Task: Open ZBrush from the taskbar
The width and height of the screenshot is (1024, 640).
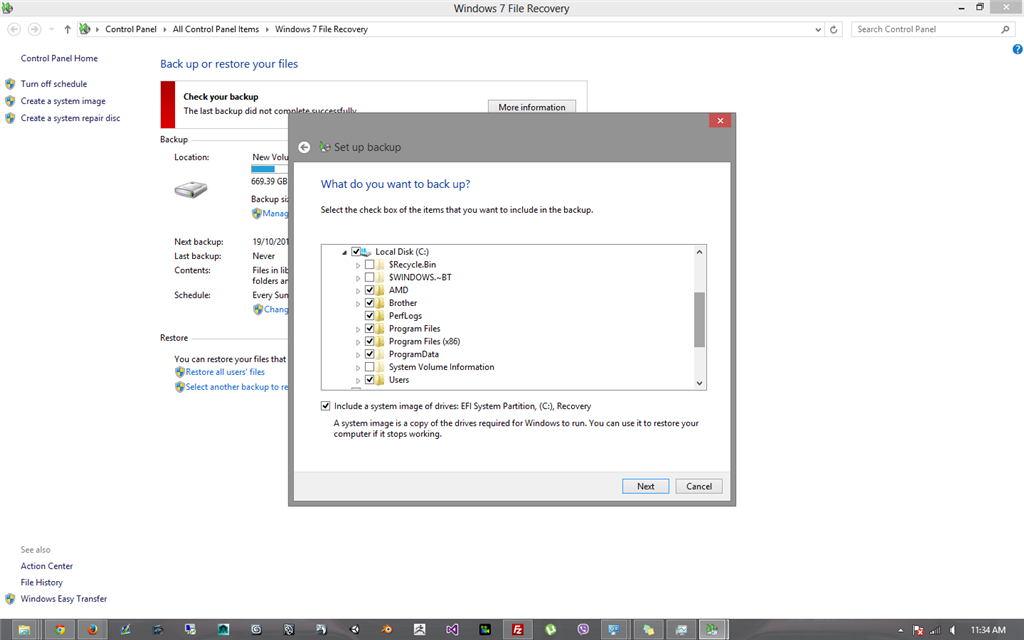Action: 420,630
